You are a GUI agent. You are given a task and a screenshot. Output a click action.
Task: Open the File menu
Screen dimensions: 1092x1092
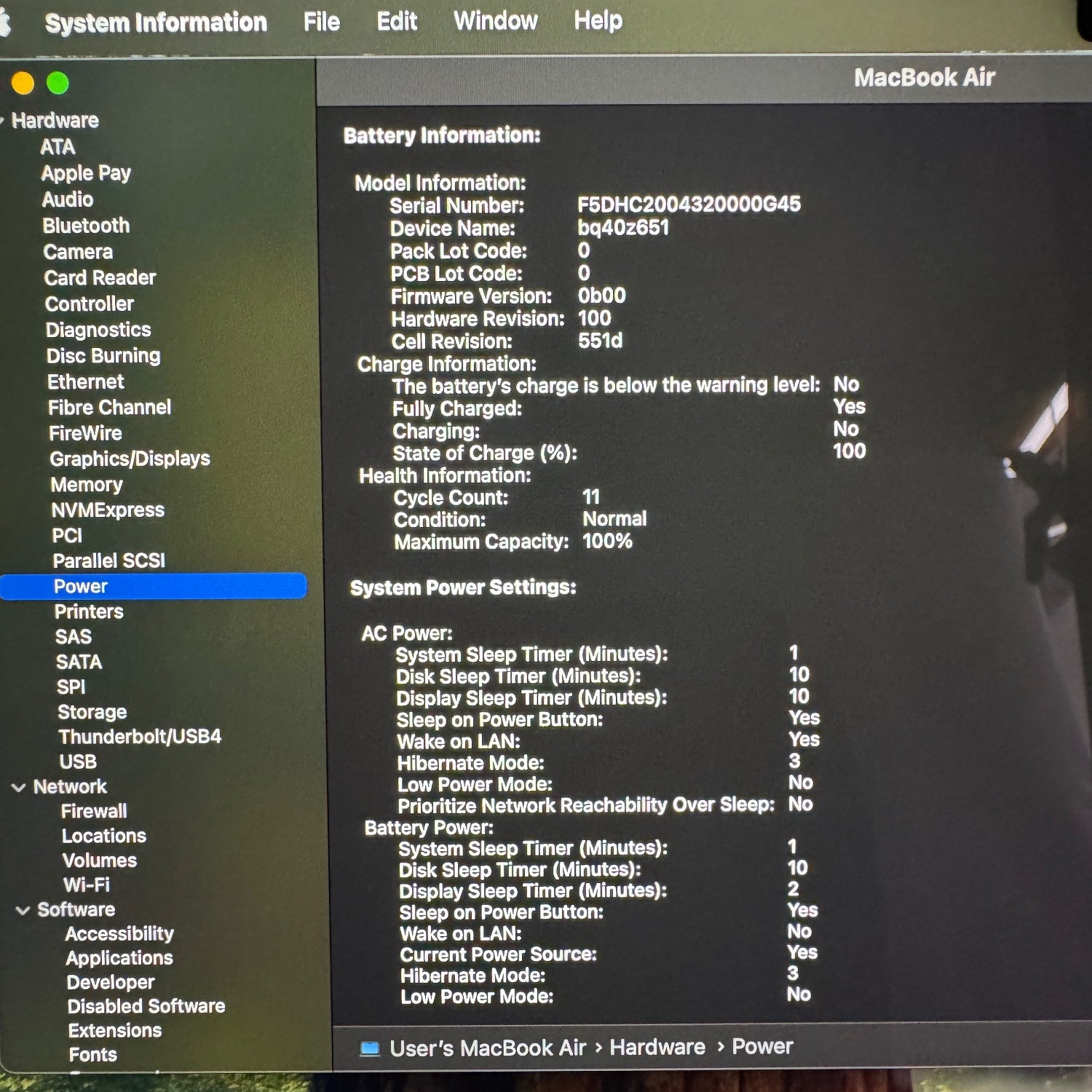pyautogui.click(x=321, y=23)
